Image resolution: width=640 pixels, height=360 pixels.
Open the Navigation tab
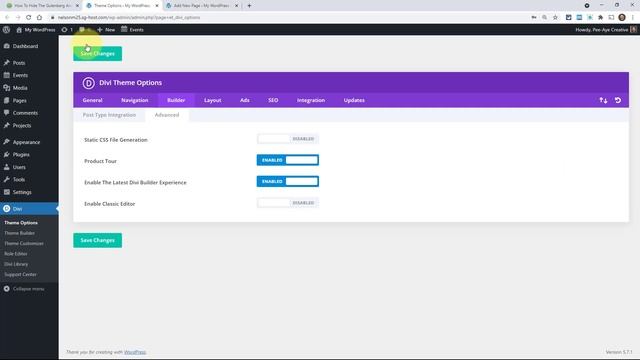tap(135, 100)
